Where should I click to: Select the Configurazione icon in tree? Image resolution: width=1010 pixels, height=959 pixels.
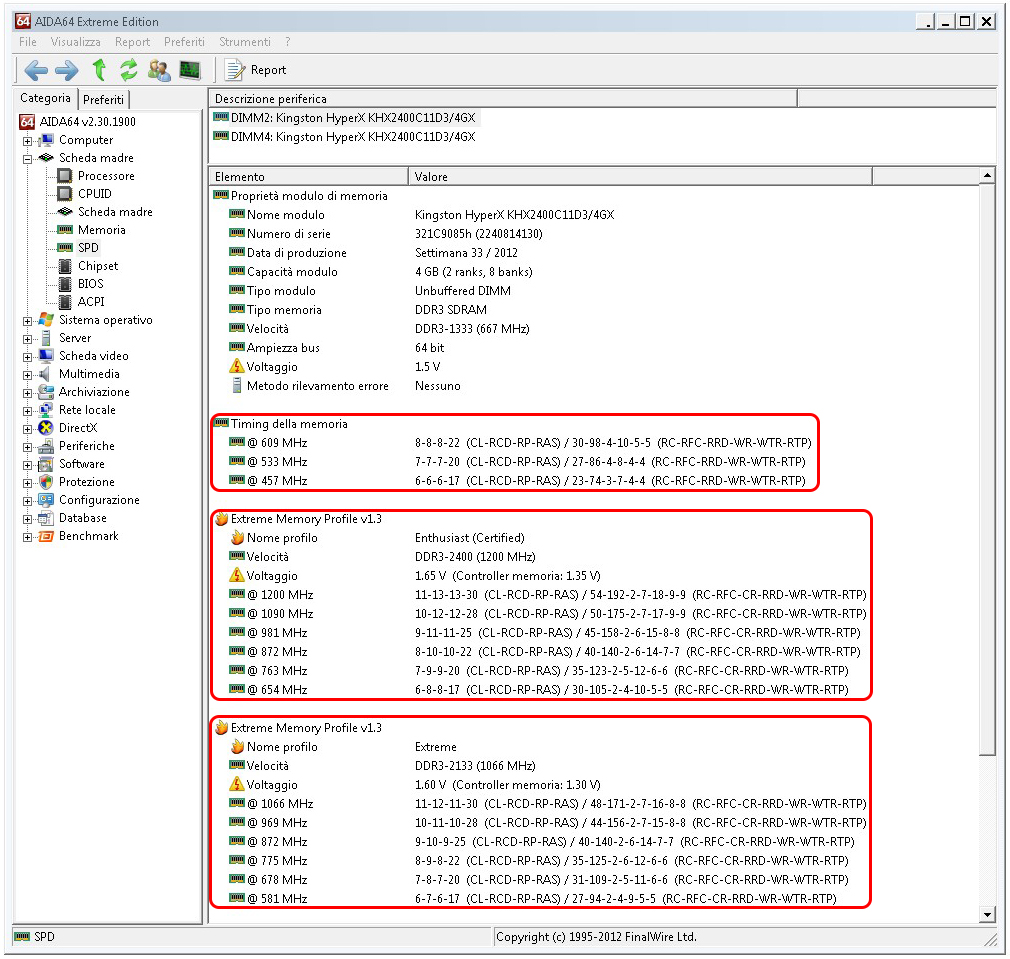pos(46,500)
